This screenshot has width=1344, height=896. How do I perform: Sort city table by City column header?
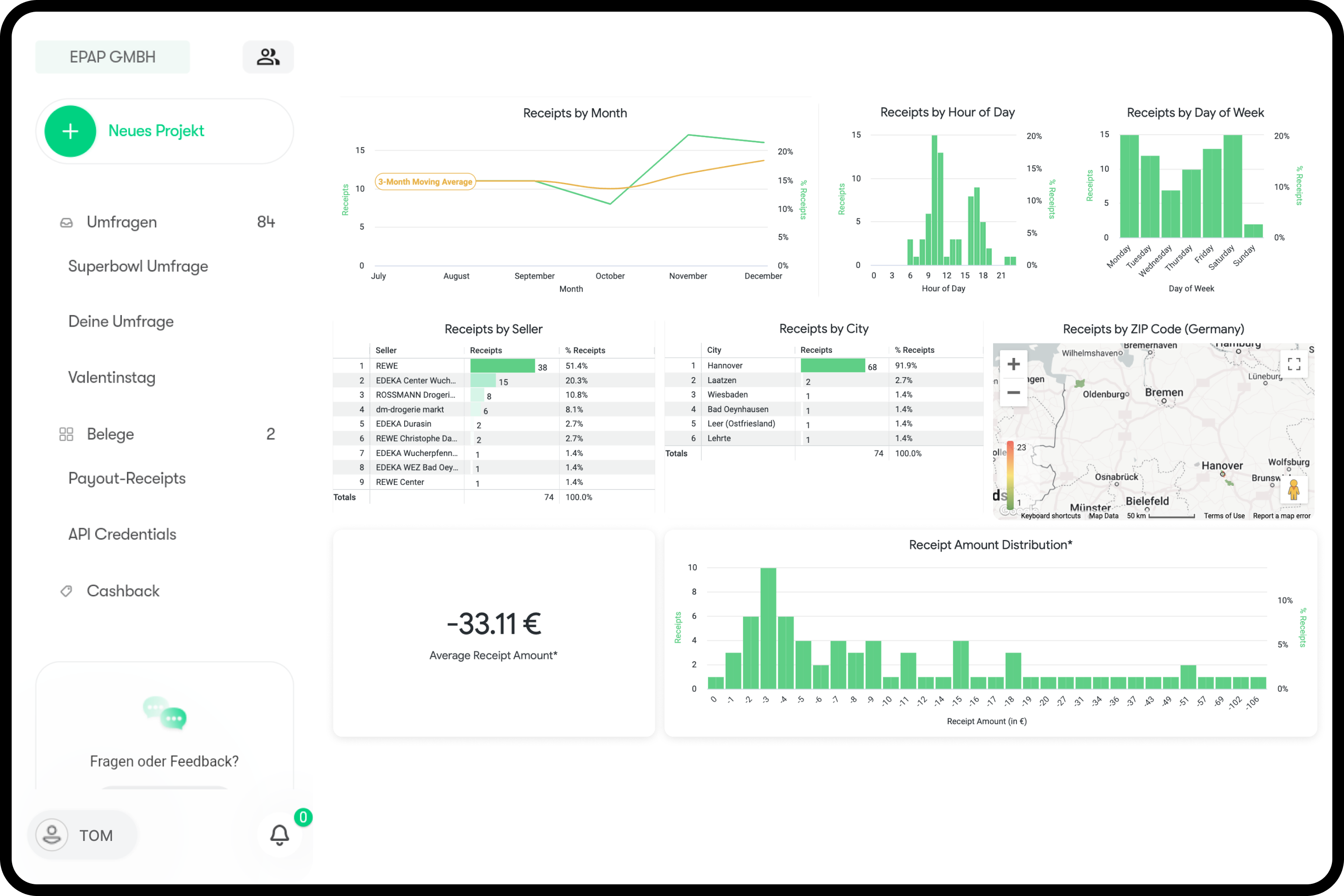coord(714,350)
